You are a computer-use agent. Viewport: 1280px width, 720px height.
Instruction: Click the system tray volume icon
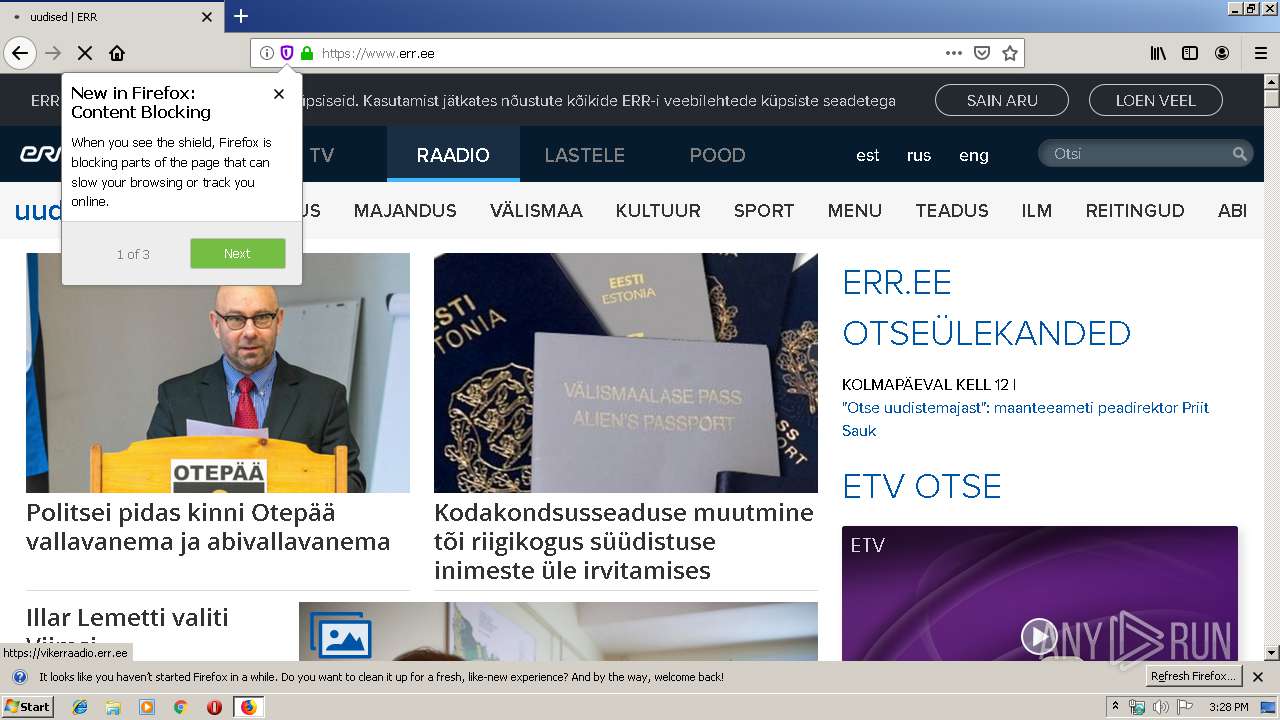coord(1160,707)
